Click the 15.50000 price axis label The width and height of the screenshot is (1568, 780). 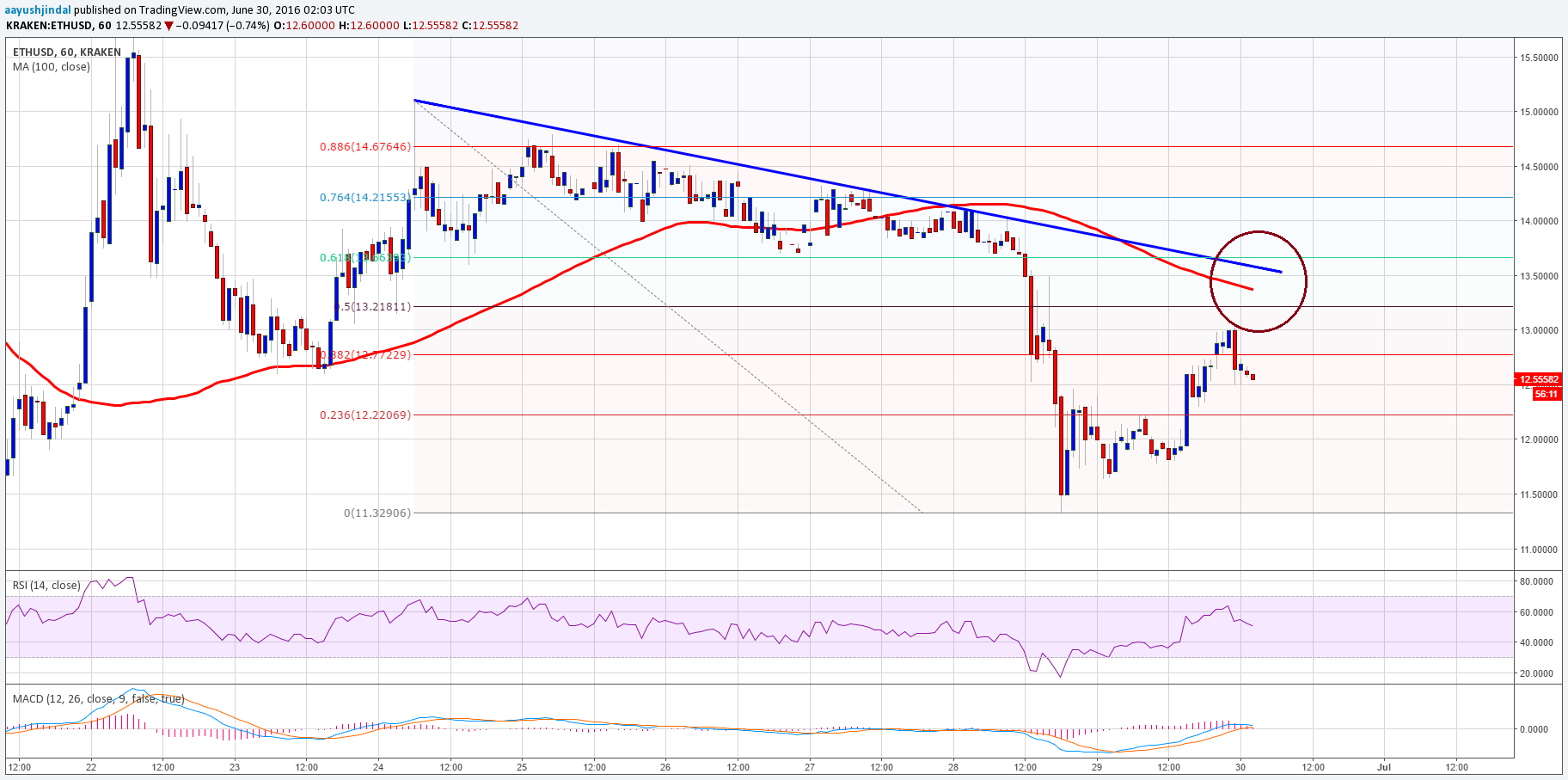(1539, 58)
